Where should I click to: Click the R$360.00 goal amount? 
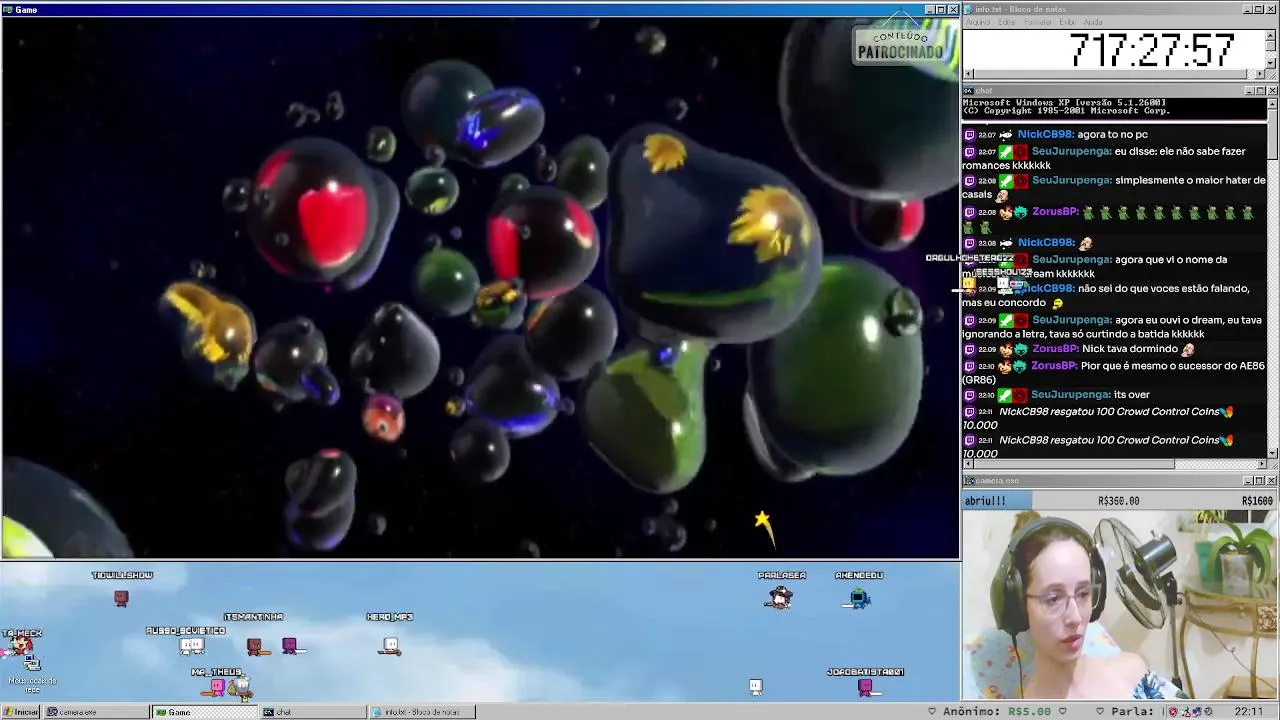1119,501
